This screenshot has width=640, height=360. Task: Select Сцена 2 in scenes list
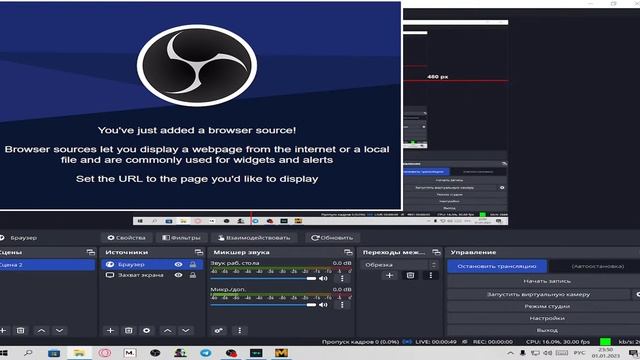[47, 264]
